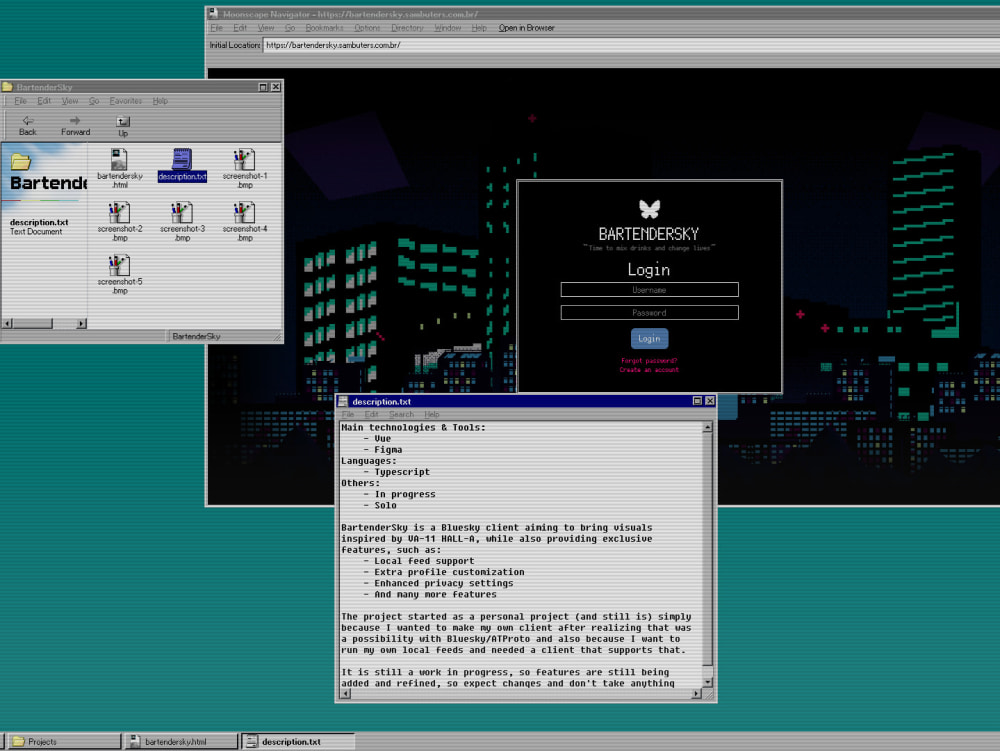Open Help menu in description.txt window
The height and width of the screenshot is (751, 1000).
pos(432,414)
